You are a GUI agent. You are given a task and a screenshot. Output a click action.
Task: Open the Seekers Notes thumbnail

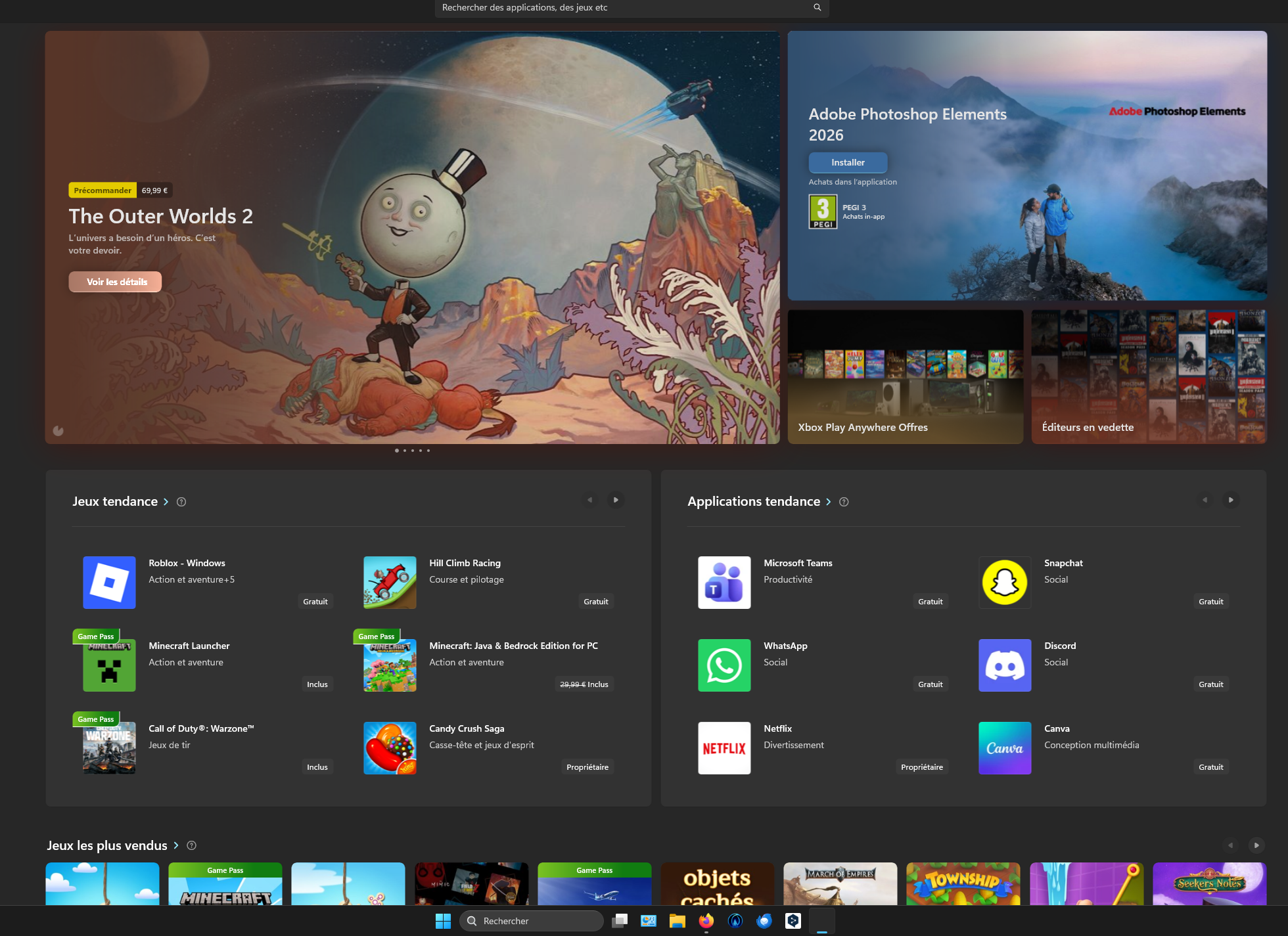pos(1210,883)
